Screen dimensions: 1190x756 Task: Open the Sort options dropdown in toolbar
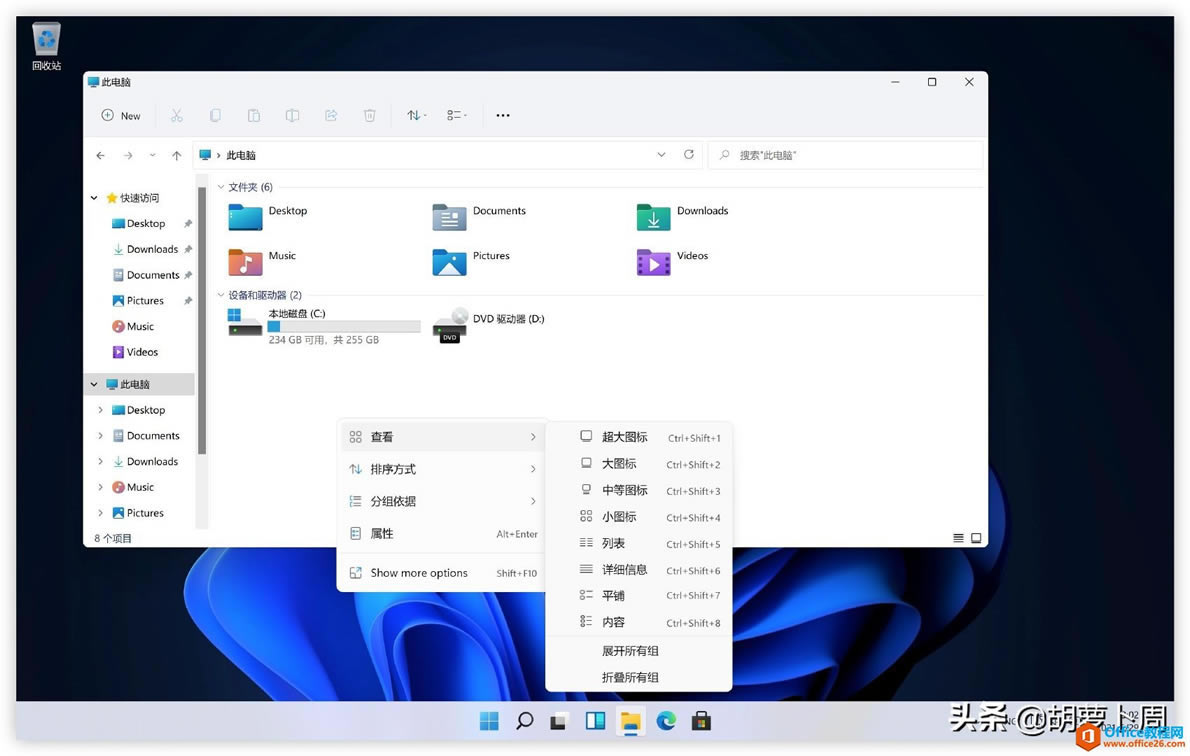(417, 115)
